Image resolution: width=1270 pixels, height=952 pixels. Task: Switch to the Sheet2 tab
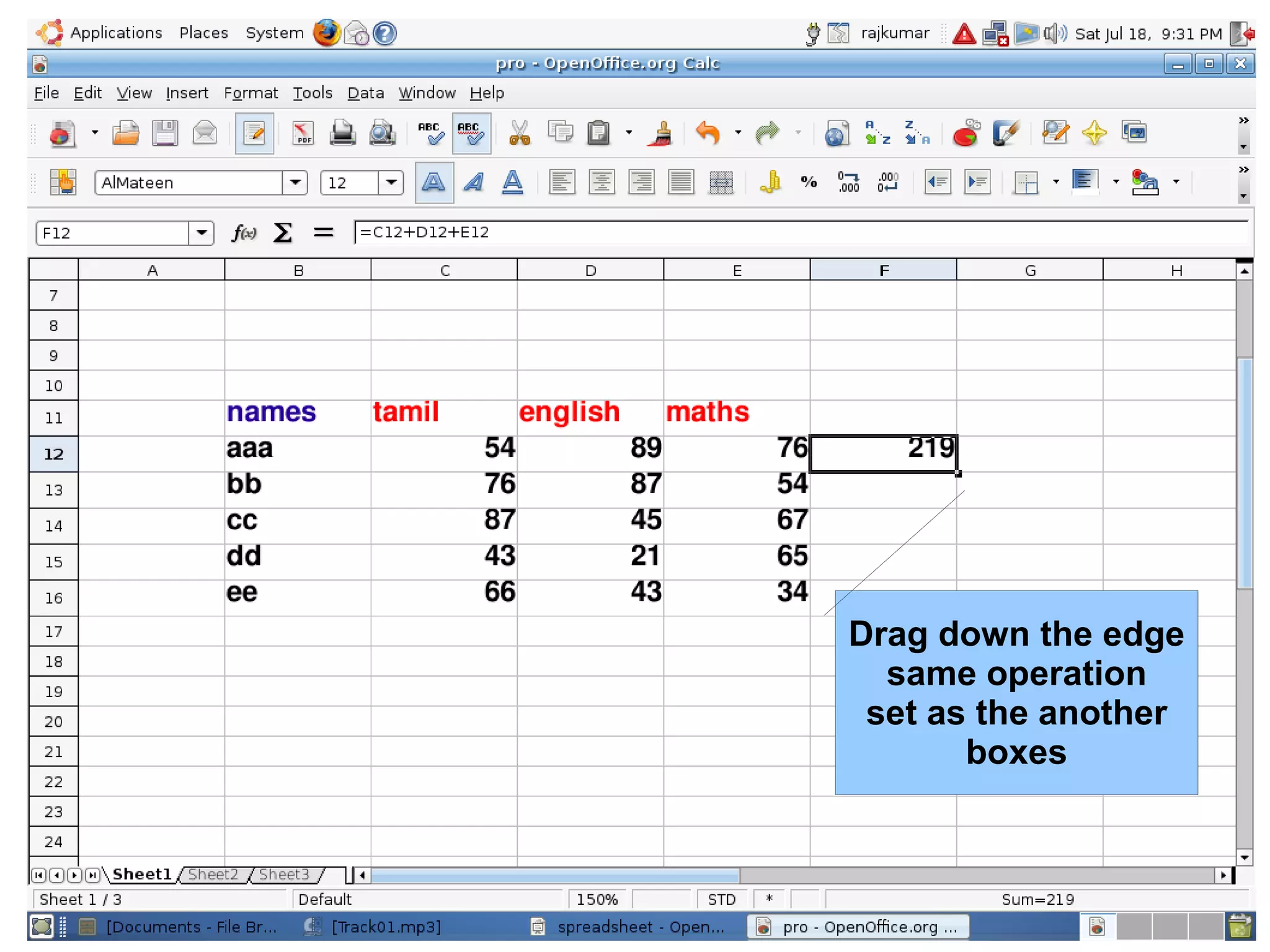point(213,874)
